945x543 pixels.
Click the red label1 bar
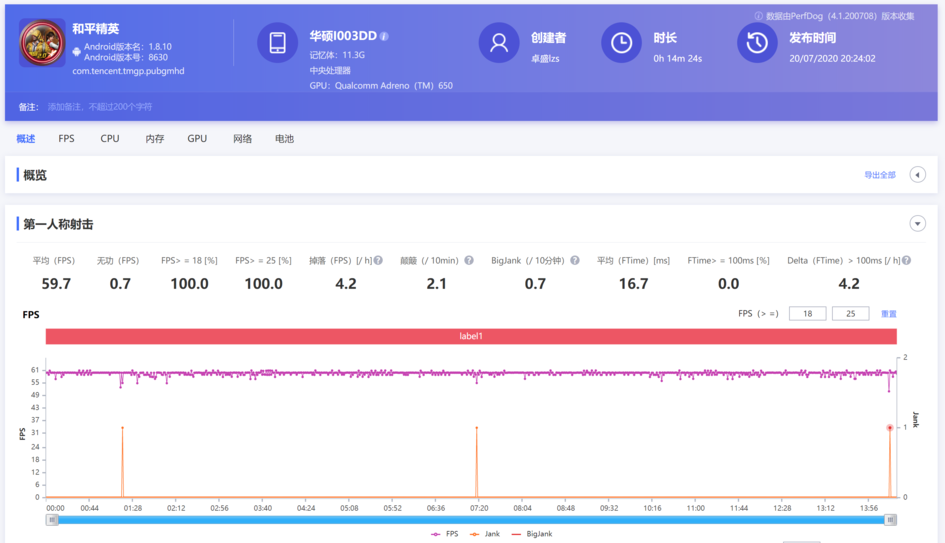[x=471, y=336]
